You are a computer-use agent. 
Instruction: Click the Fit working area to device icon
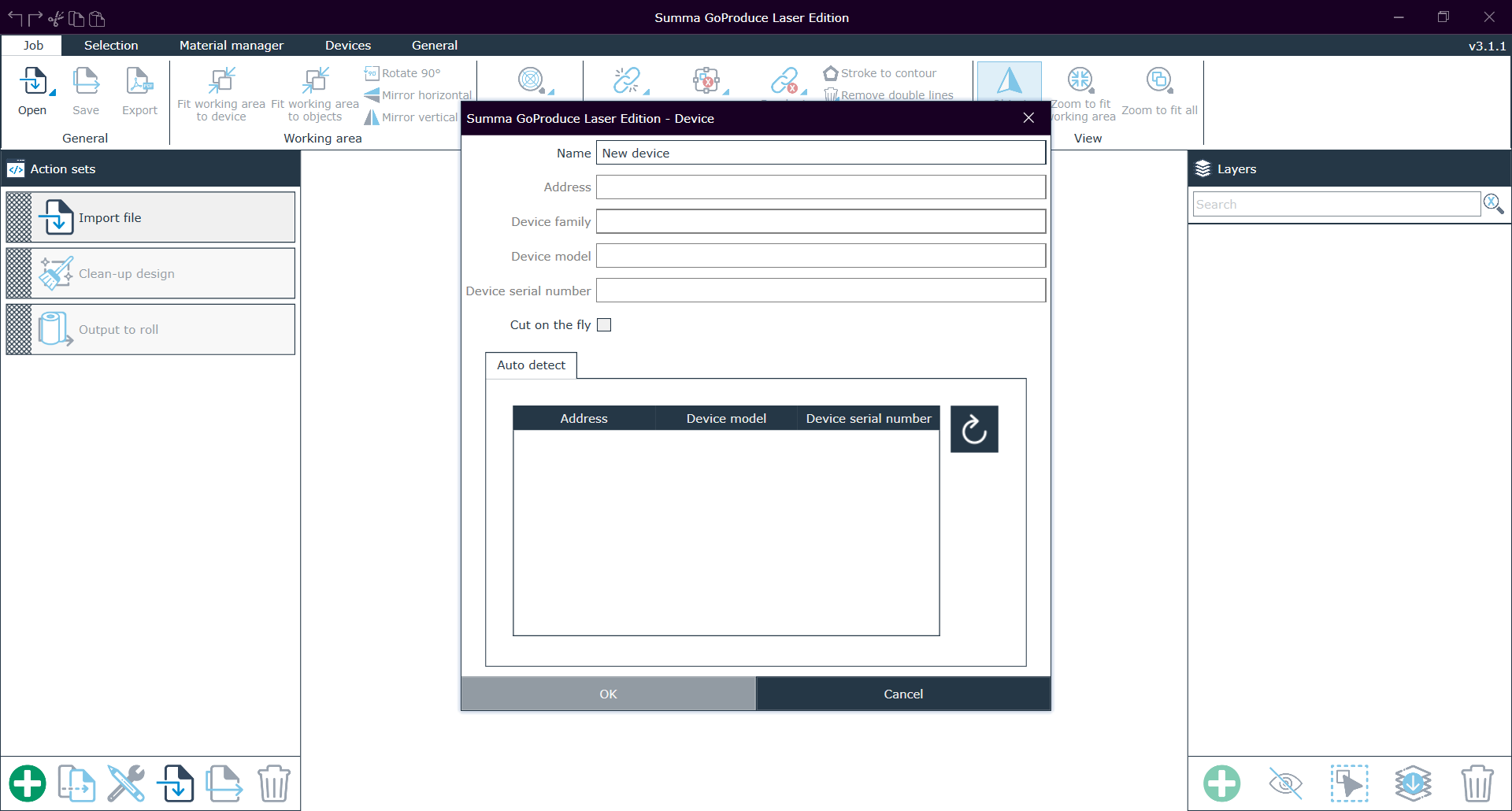tap(221, 81)
